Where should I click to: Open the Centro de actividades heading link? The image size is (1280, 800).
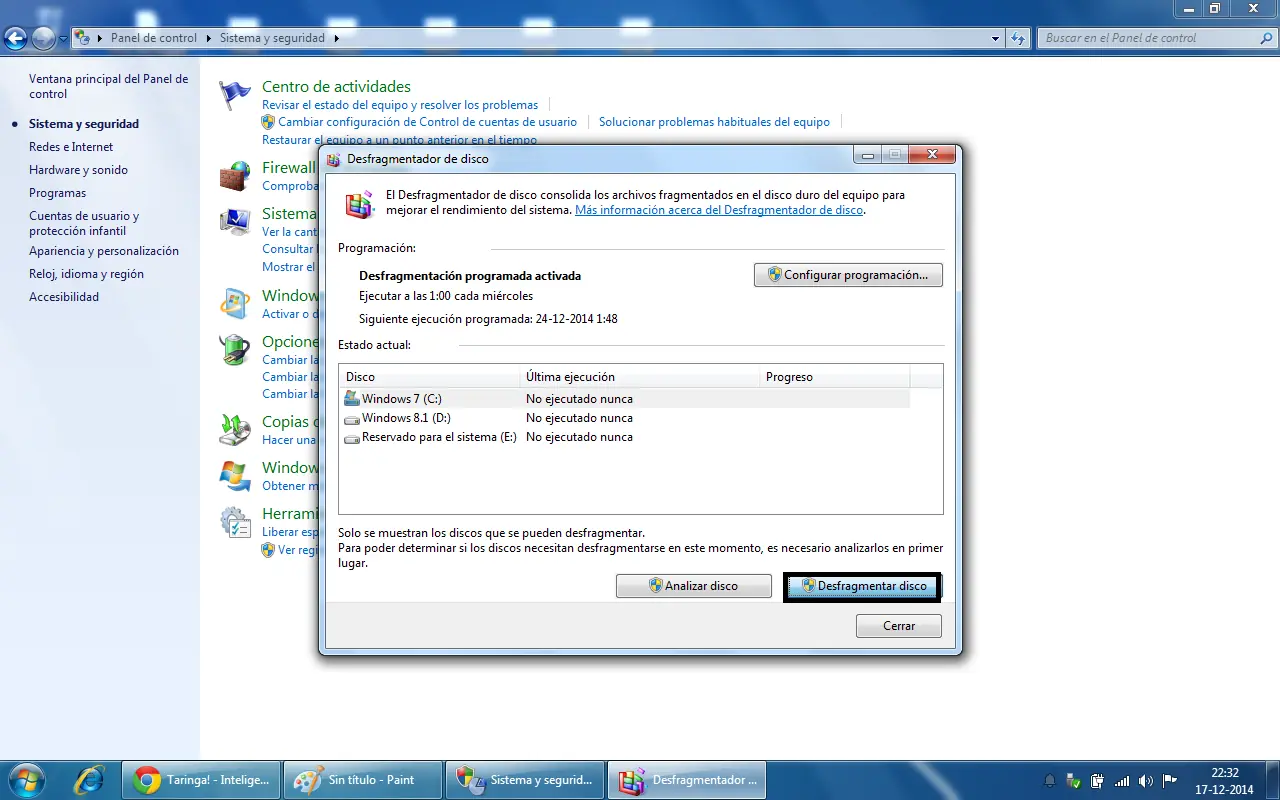click(x=336, y=87)
